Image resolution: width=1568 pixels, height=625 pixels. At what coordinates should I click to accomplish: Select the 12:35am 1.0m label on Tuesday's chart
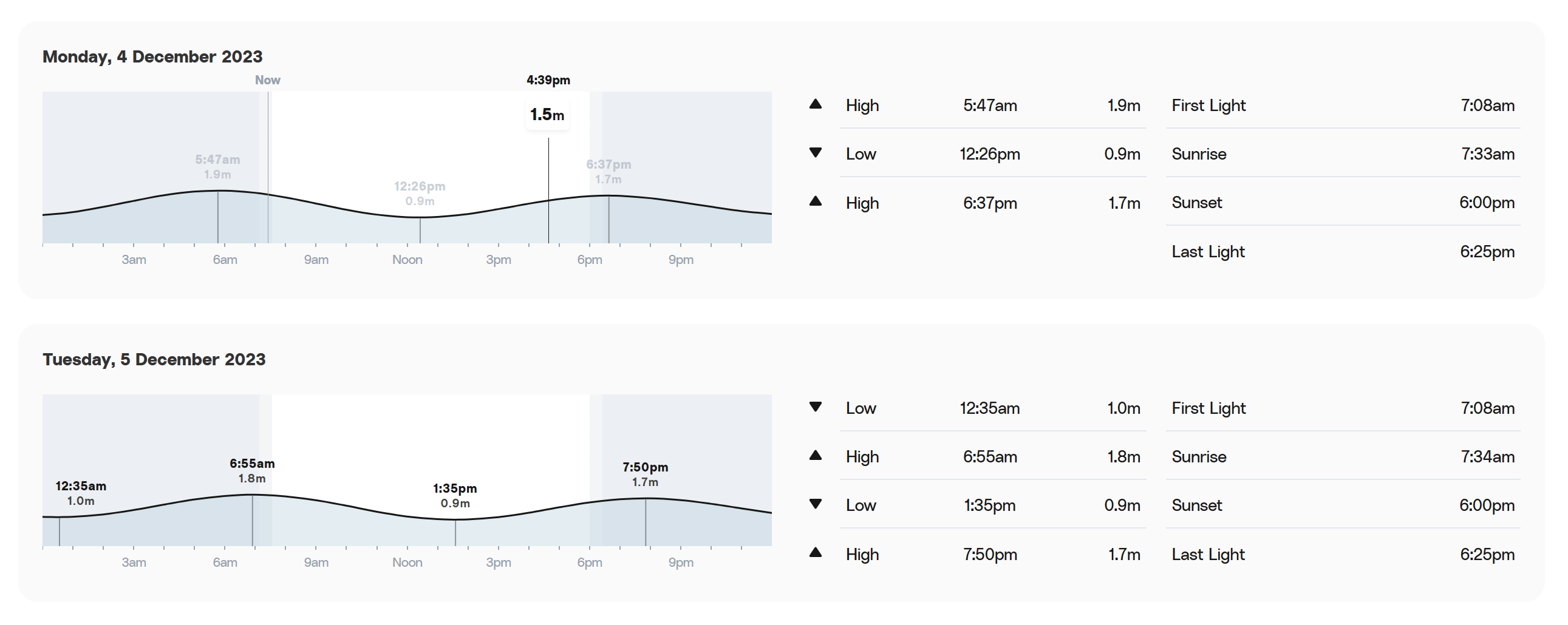tap(81, 493)
